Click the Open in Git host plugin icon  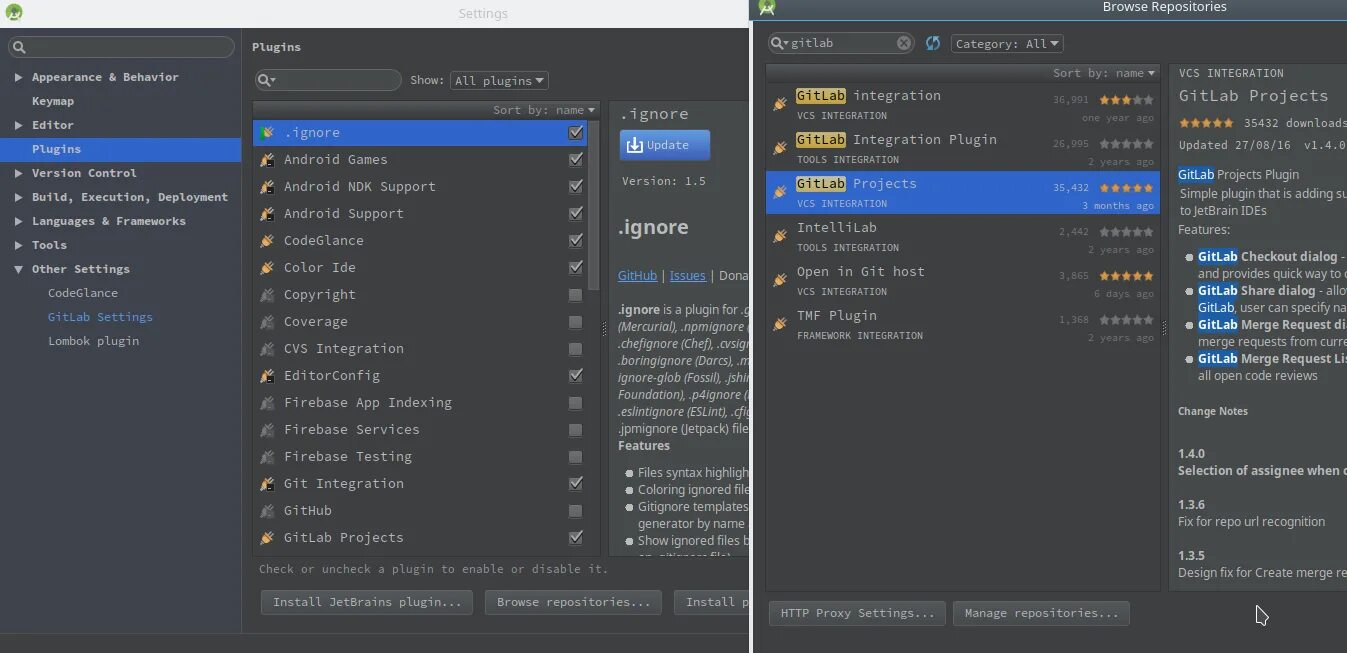[780, 280]
